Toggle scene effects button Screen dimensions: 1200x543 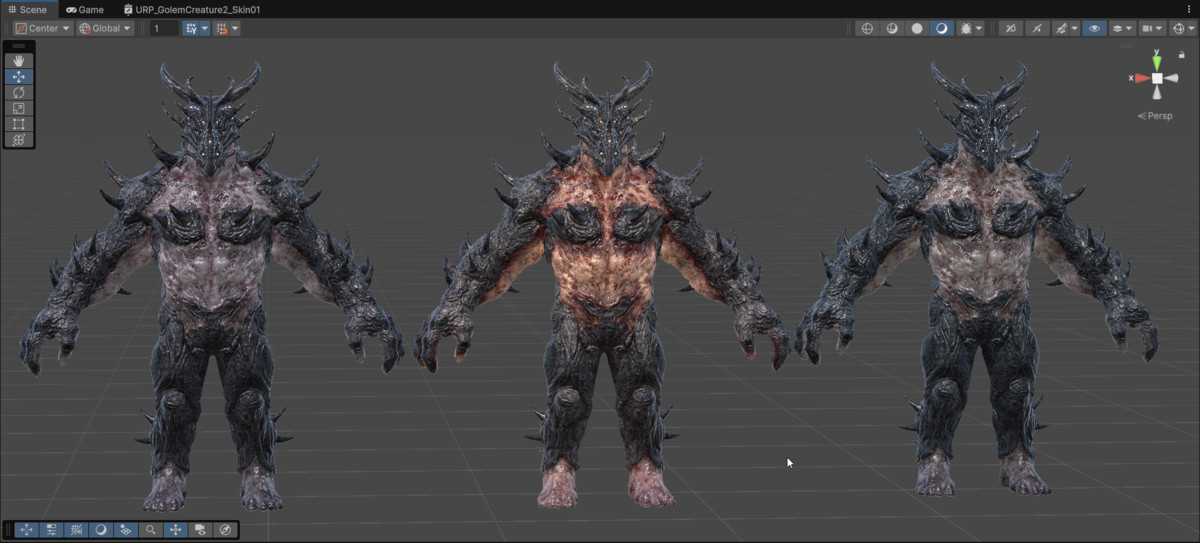pyautogui.click(x=1062, y=29)
